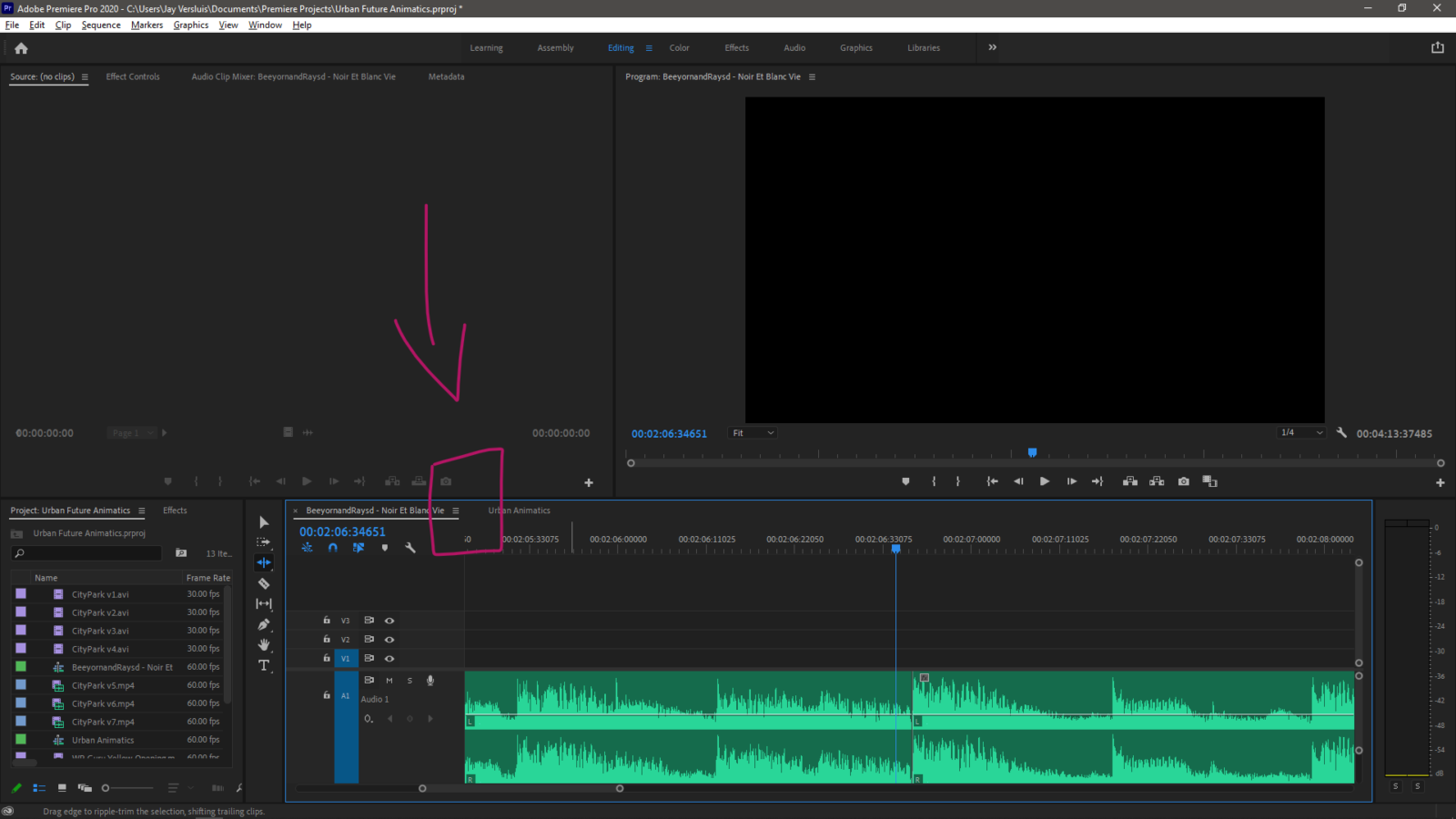Open the Sequence menu
The image size is (1456, 819).
[x=100, y=25]
